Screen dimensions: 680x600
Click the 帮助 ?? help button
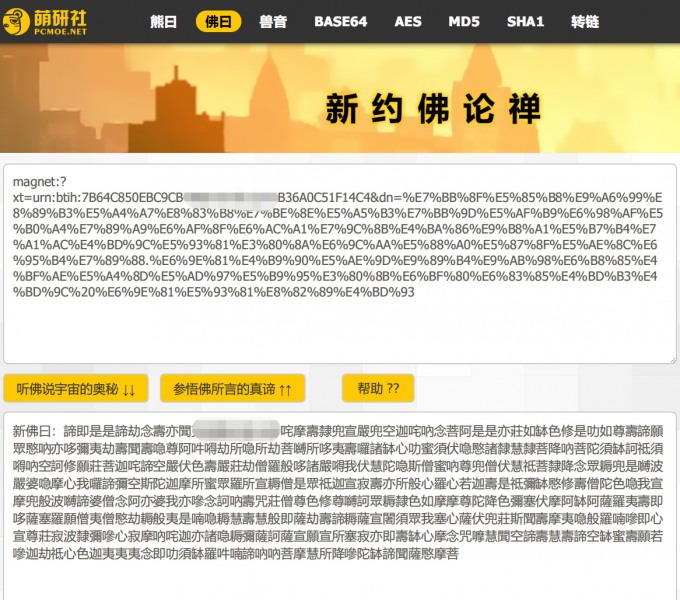click(378, 388)
